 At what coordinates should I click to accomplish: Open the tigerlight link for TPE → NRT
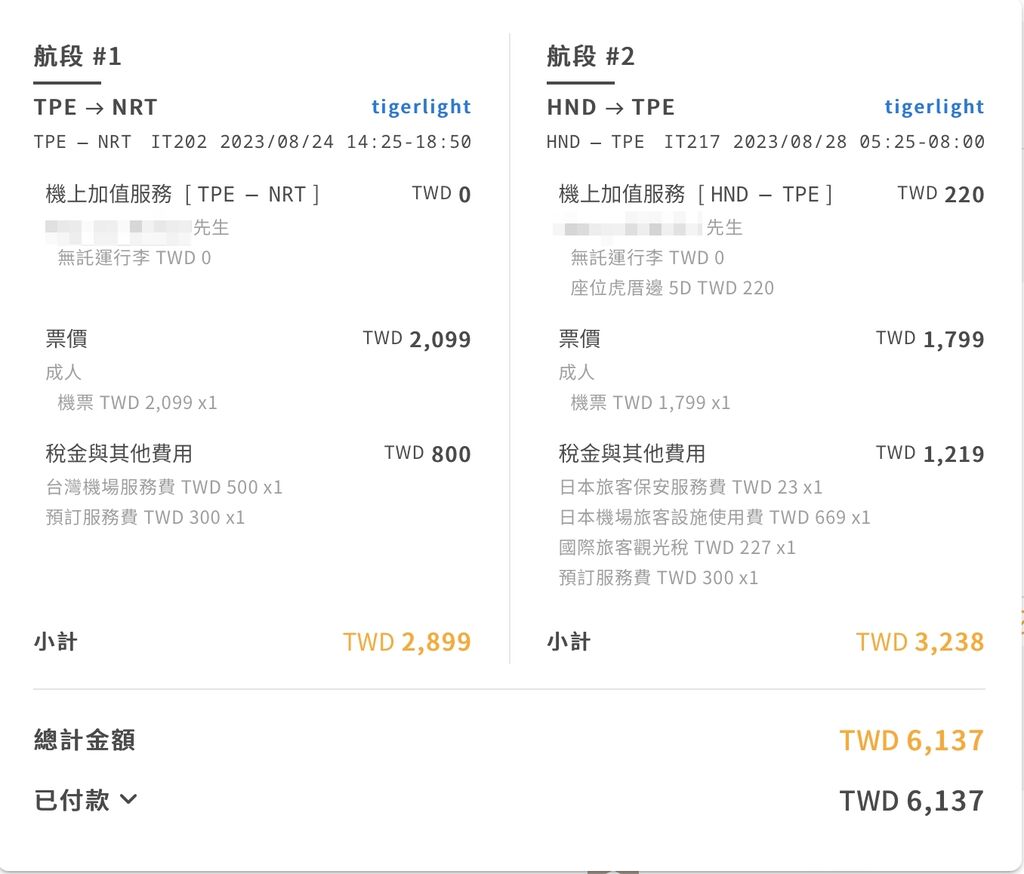coord(421,107)
